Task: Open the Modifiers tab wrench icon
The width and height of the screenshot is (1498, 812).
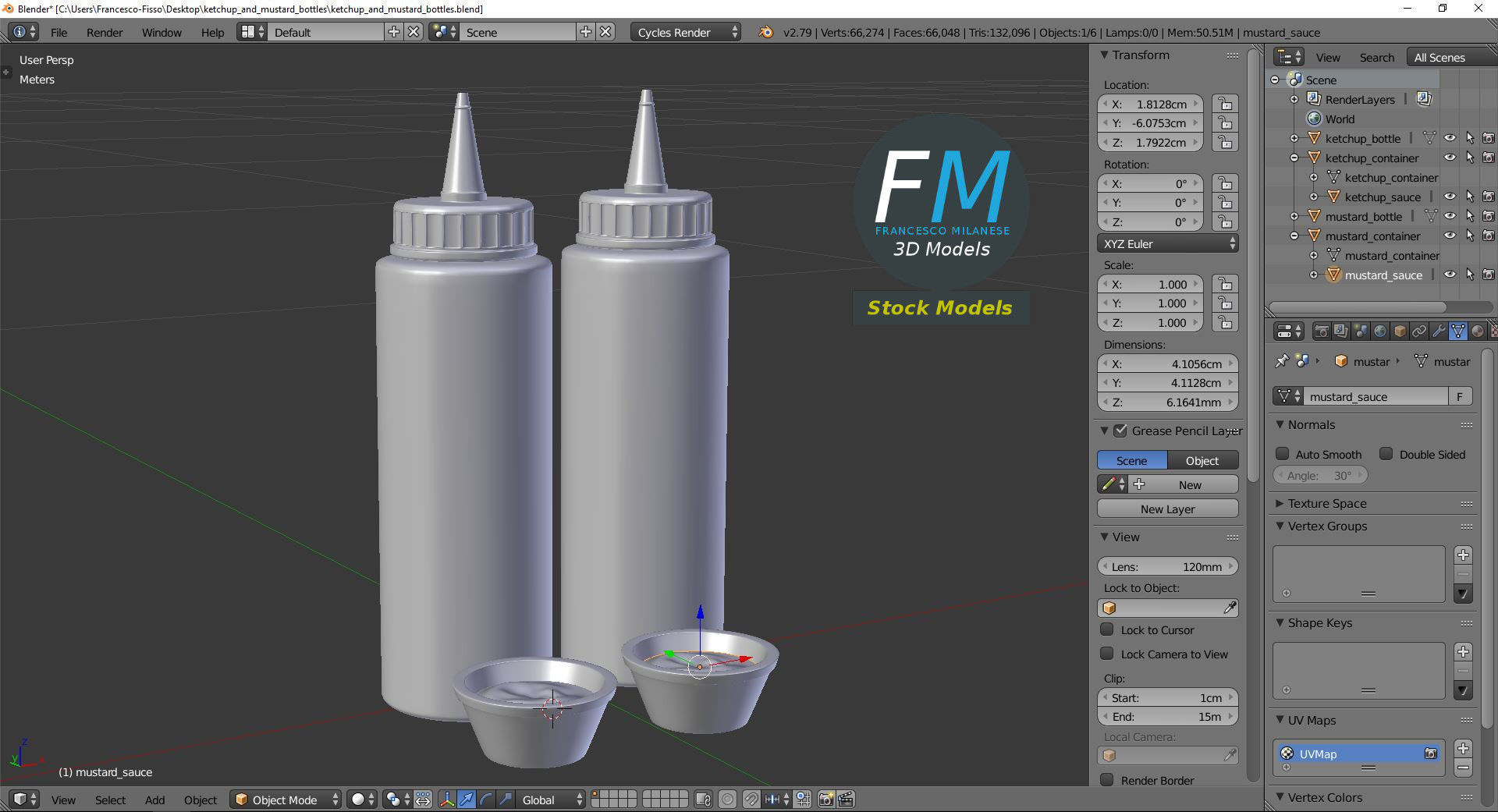Action: (1439, 331)
